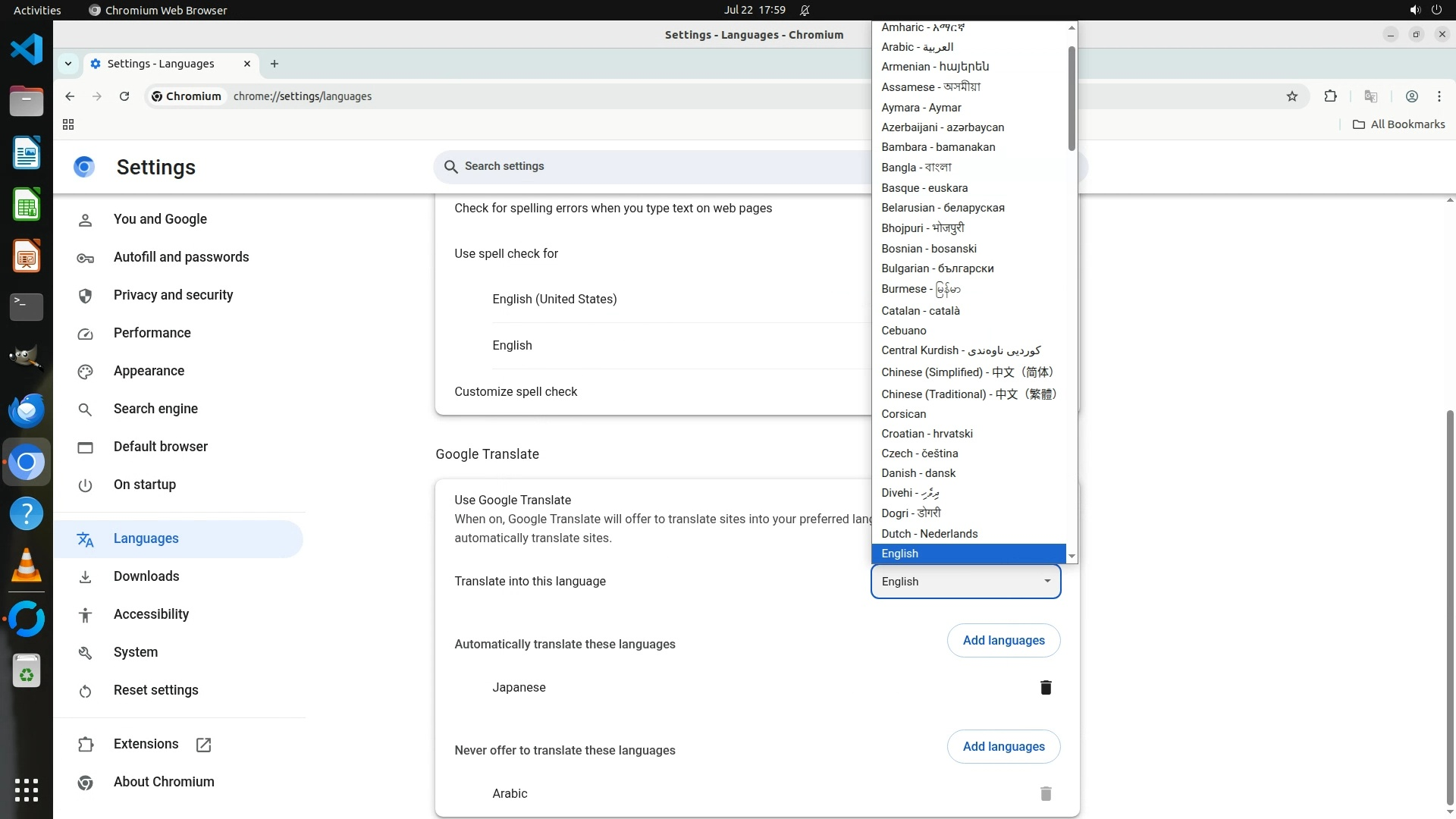This screenshot has height=819, width=1456.
Task: Switch to Settings - Languages tab
Action: tap(161, 64)
